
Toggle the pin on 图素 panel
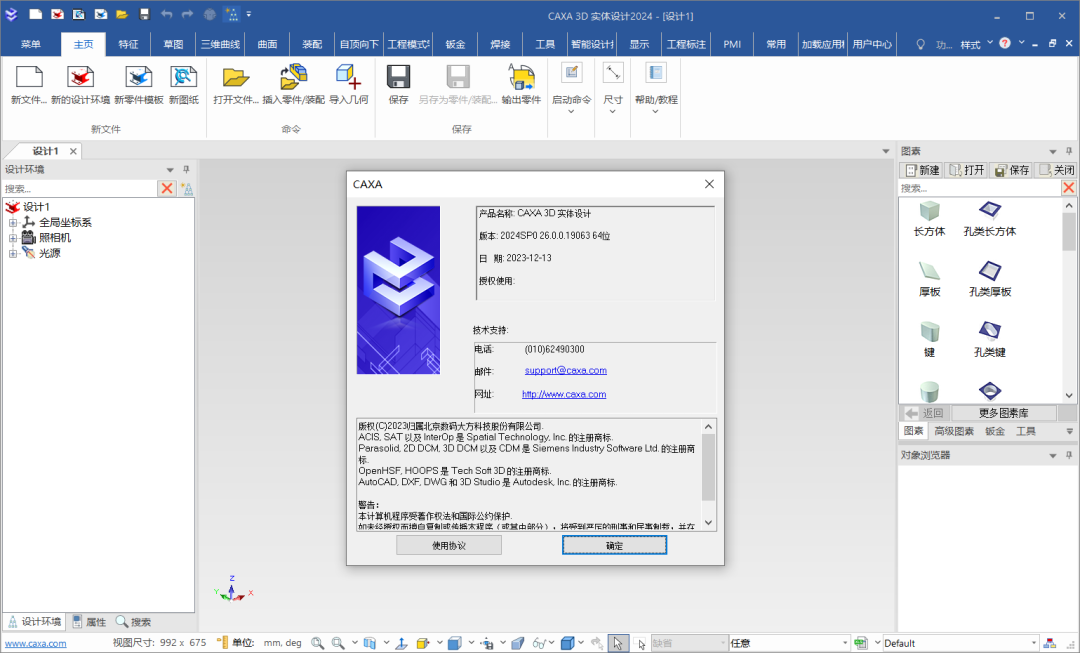click(1069, 151)
